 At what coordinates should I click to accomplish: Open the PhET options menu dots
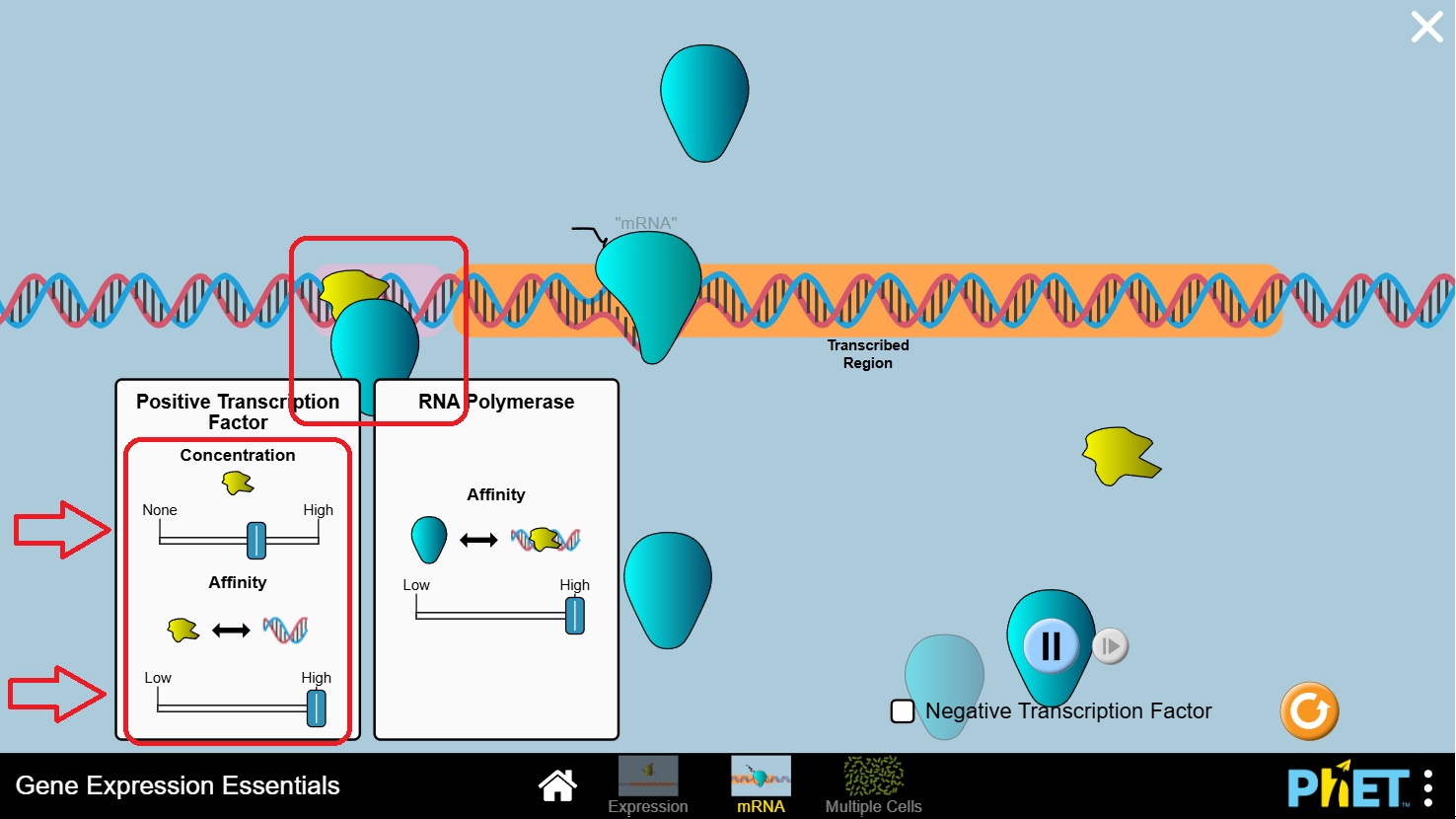click(1428, 787)
